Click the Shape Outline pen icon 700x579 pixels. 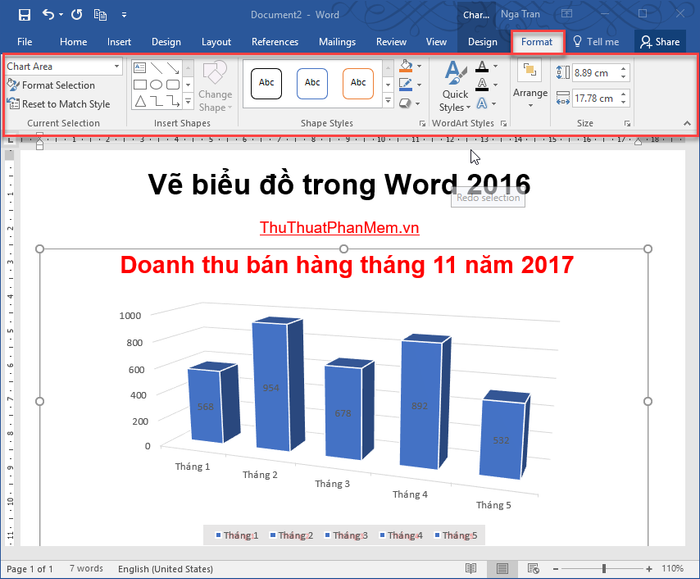pyautogui.click(x=406, y=84)
